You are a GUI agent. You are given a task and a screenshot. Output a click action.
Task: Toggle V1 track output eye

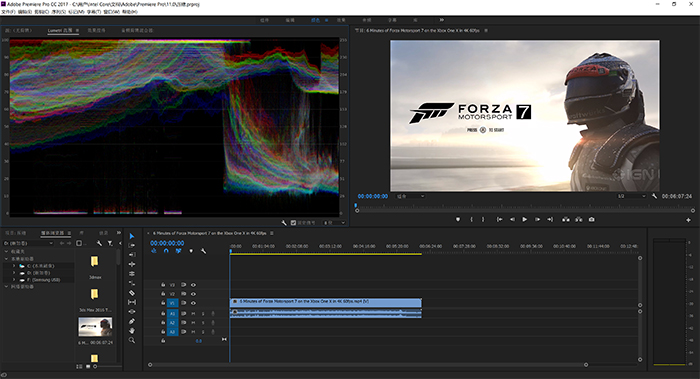[193, 303]
